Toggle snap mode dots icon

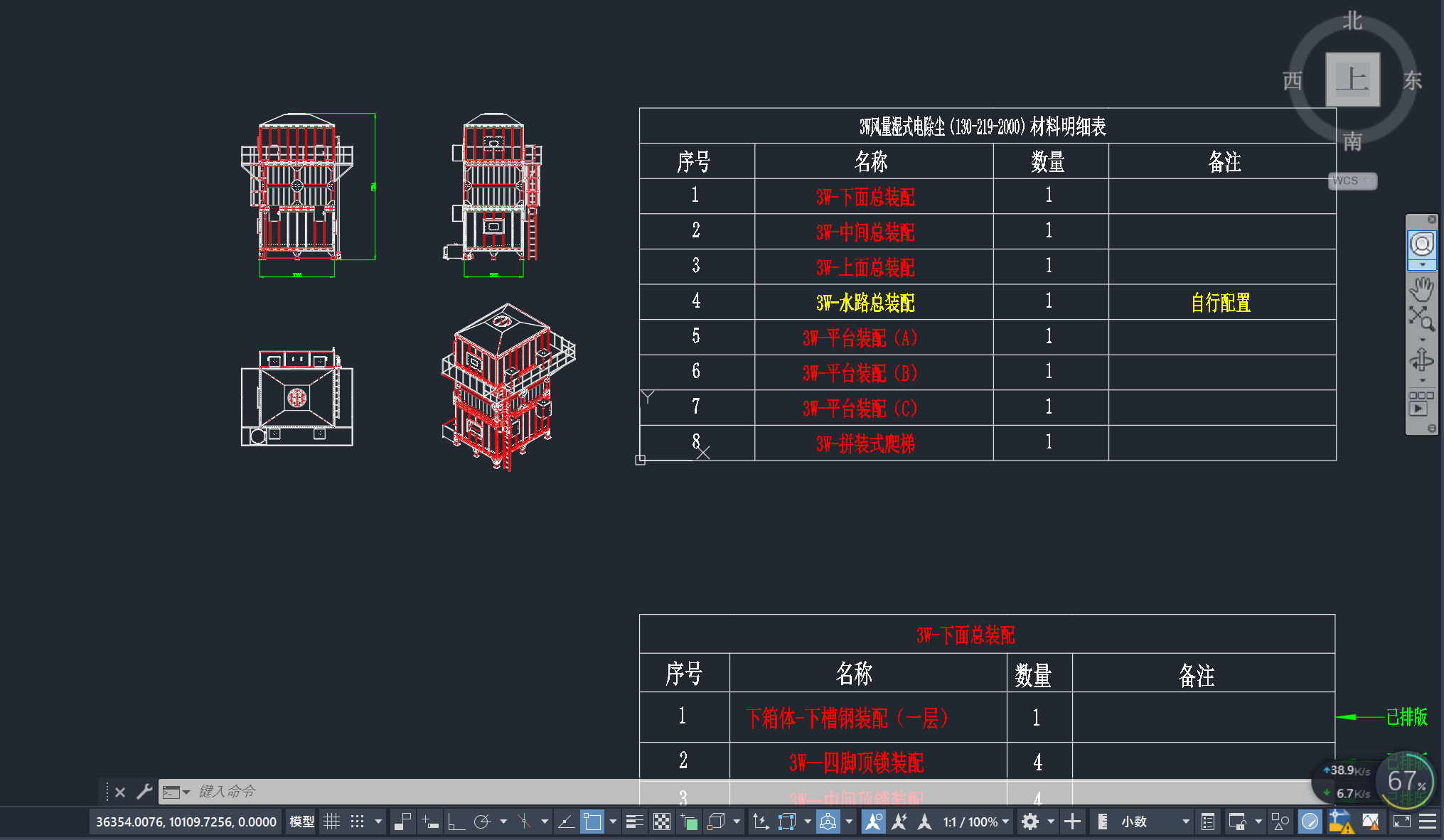pyautogui.click(x=358, y=822)
